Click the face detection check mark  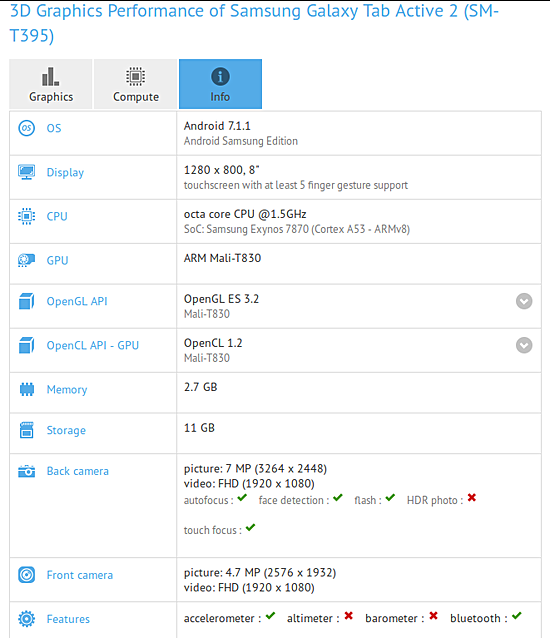[338, 498]
